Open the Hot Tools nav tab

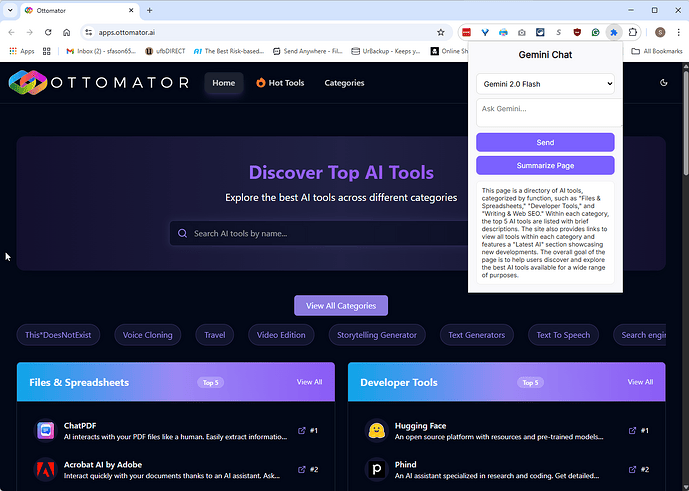click(x=280, y=83)
